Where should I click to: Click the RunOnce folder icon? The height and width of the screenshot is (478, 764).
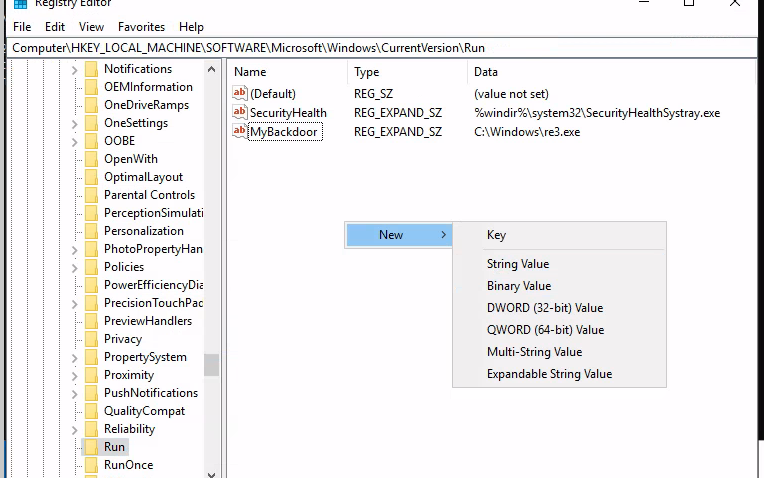[91, 465]
